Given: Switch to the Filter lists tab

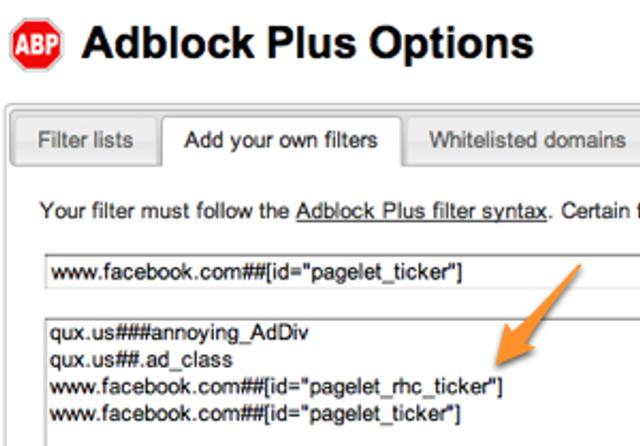Looking at the screenshot, I should pos(85,140).
